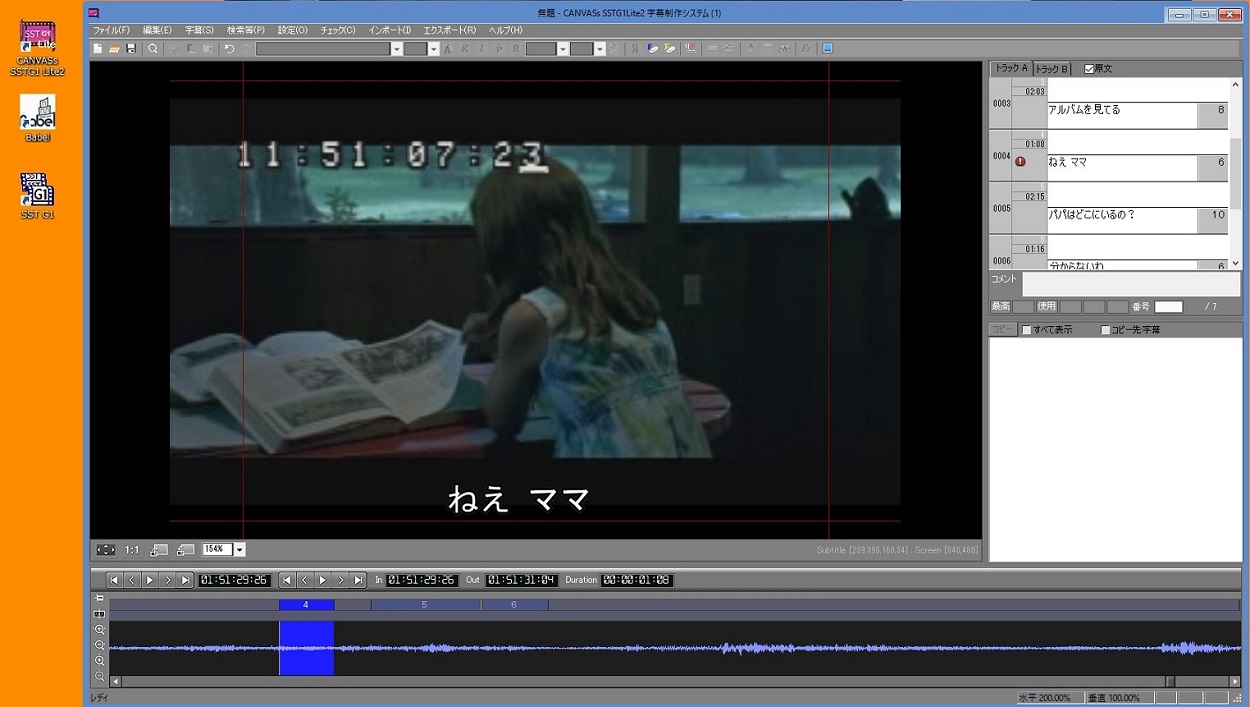Select subtitle block 4 on the timeline
The height and width of the screenshot is (707, 1250).
tap(306, 605)
